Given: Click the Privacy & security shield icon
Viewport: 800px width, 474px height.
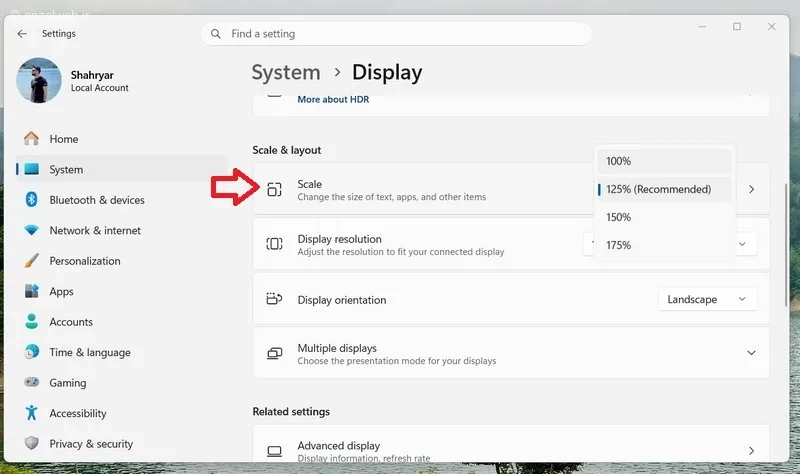Looking at the screenshot, I should point(31,443).
